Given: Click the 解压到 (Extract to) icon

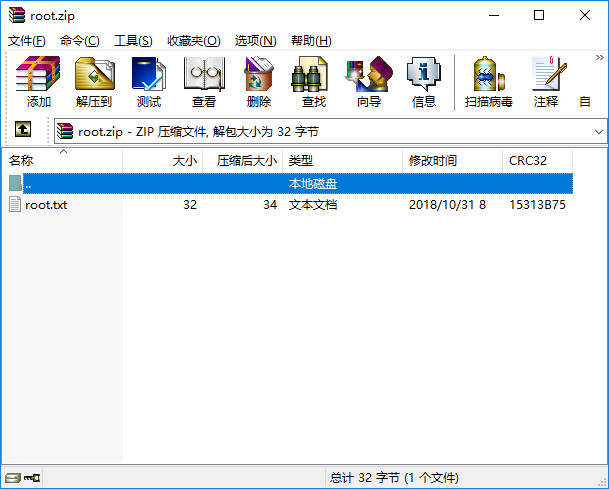Looking at the screenshot, I should [x=94, y=82].
